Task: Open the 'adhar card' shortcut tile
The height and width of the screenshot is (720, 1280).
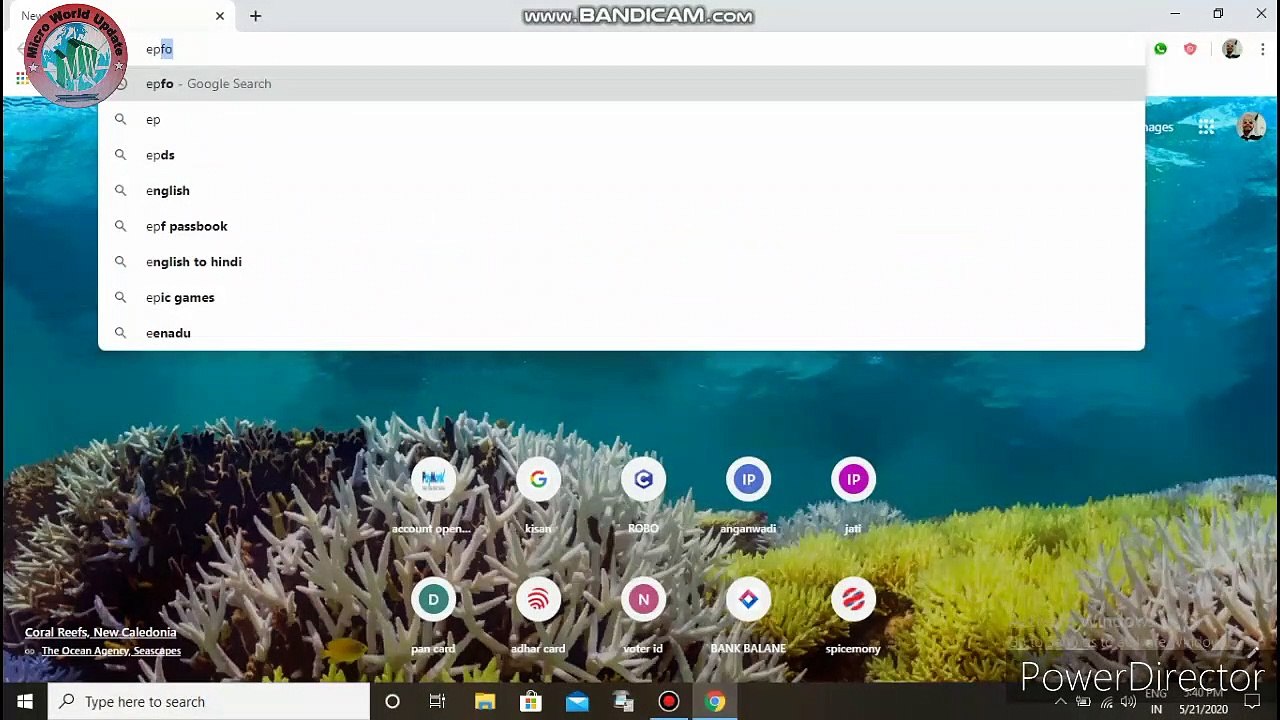Action: [x=538, y=615]
